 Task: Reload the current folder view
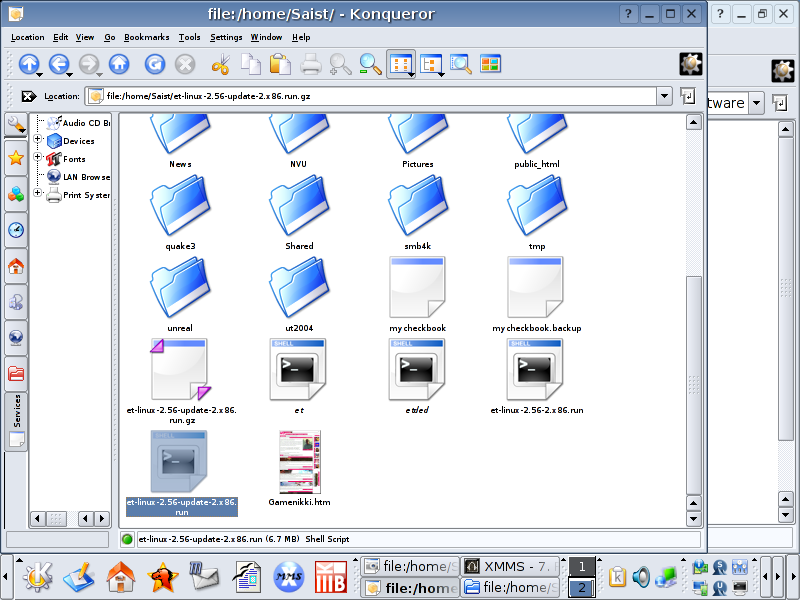(x=154, y=64)
